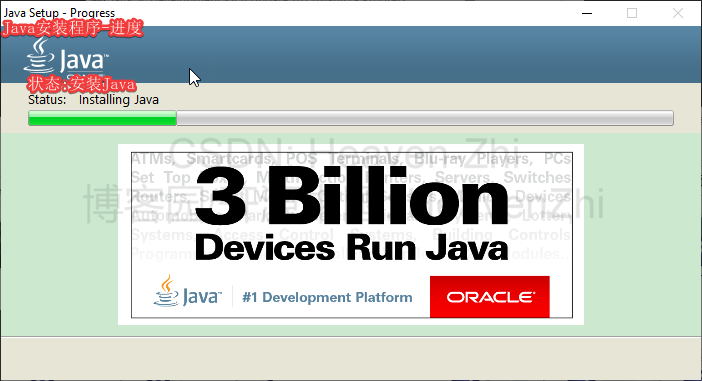Click the 'Java Setup - Progress' window title
The width and height of the screenshot is (702, 381).
[x=60, y=13]
